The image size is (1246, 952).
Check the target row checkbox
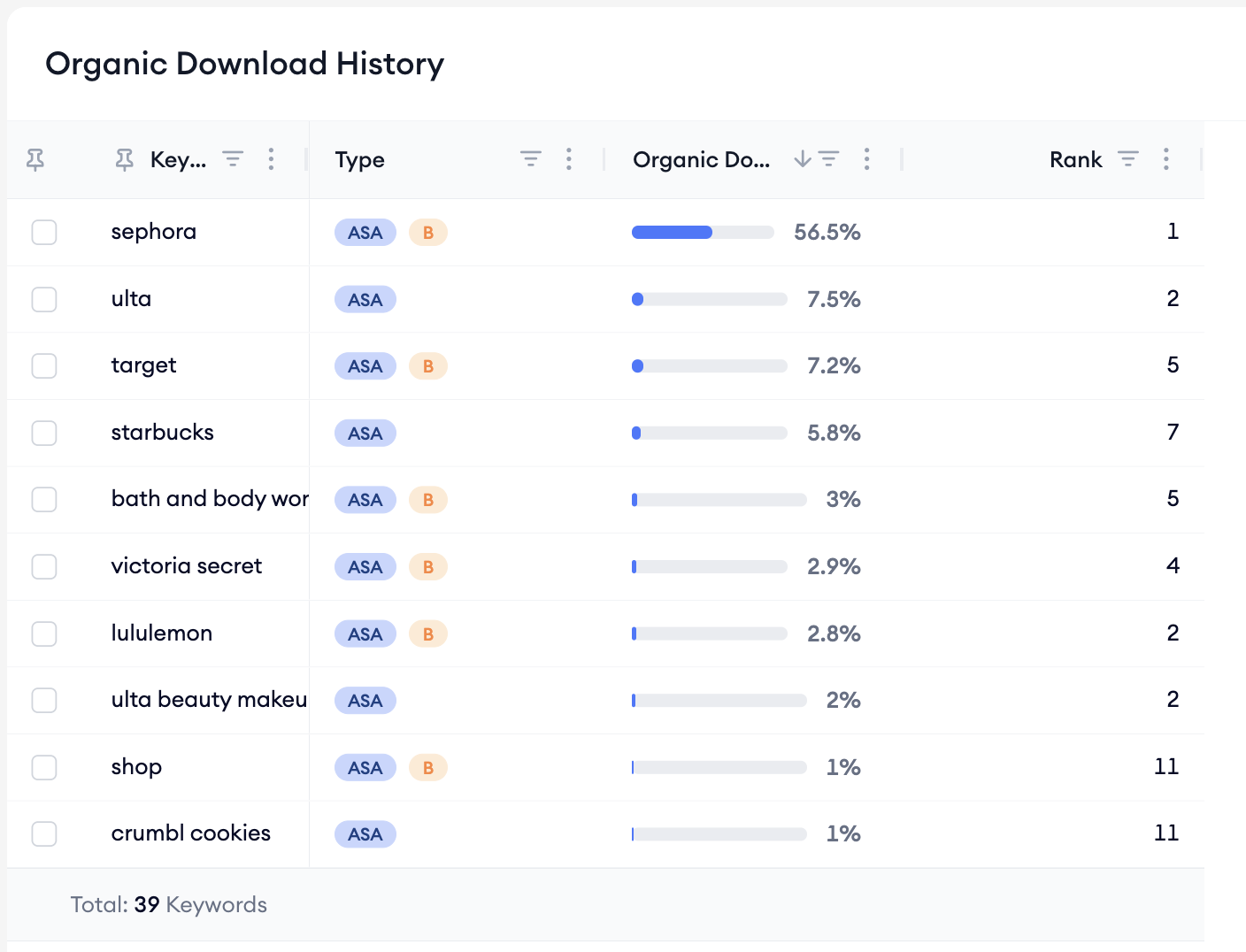pyautogui.click(x=44, y=365)
